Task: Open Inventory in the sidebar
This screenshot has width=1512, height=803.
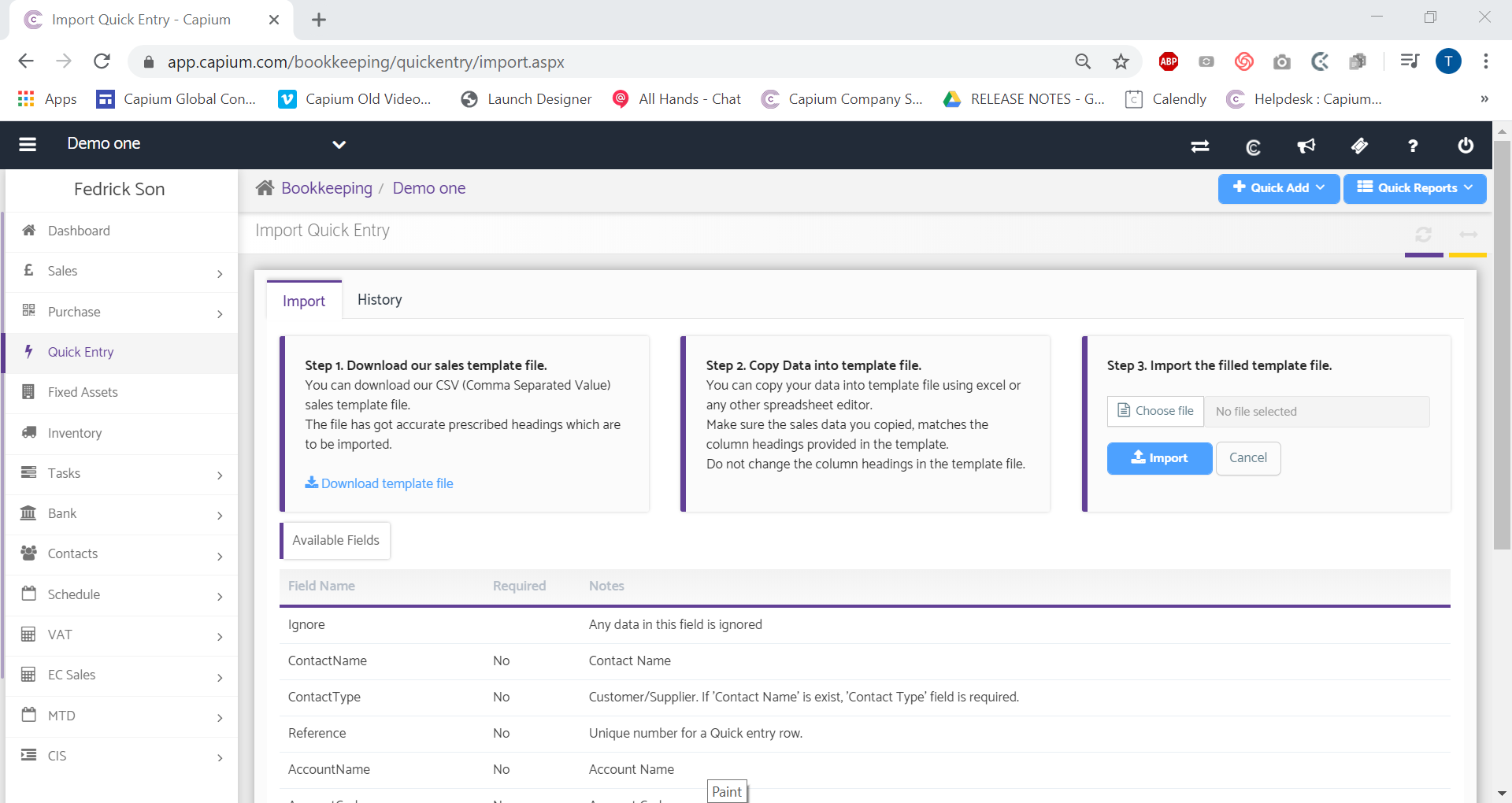Action: pos(122,434)
